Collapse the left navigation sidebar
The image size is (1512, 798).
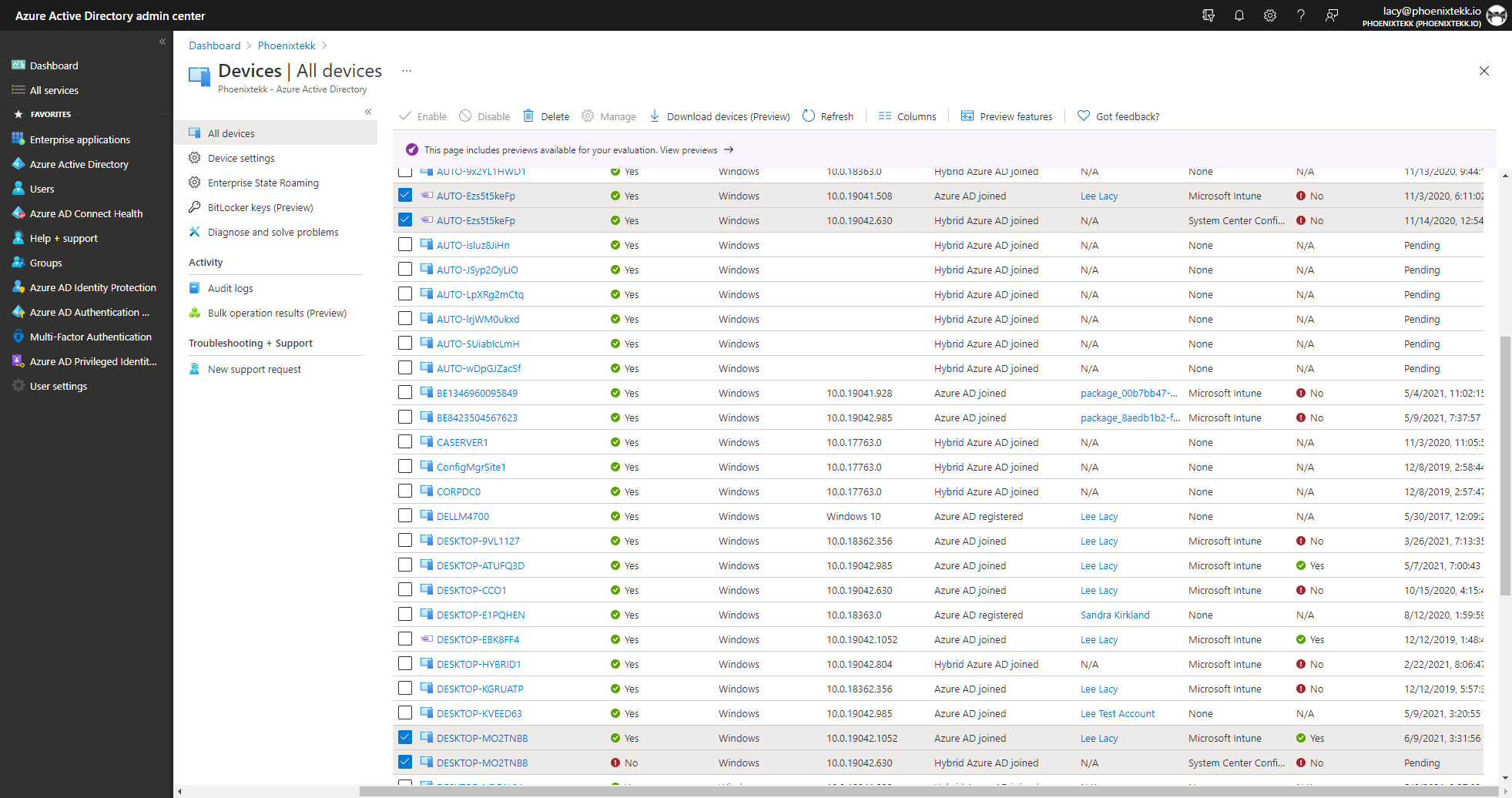163,42
